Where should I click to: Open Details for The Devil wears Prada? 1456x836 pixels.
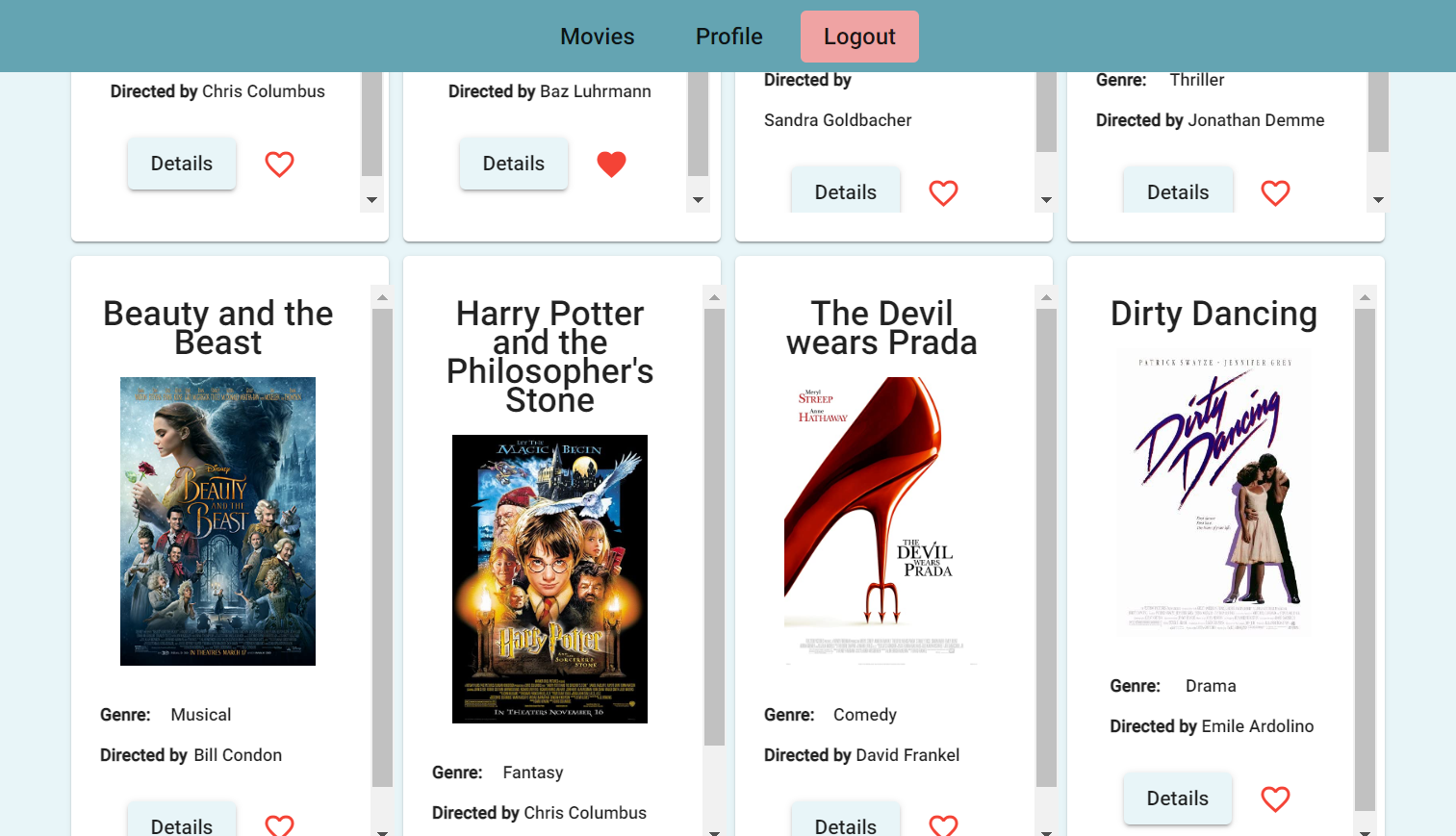pos(846,820)
